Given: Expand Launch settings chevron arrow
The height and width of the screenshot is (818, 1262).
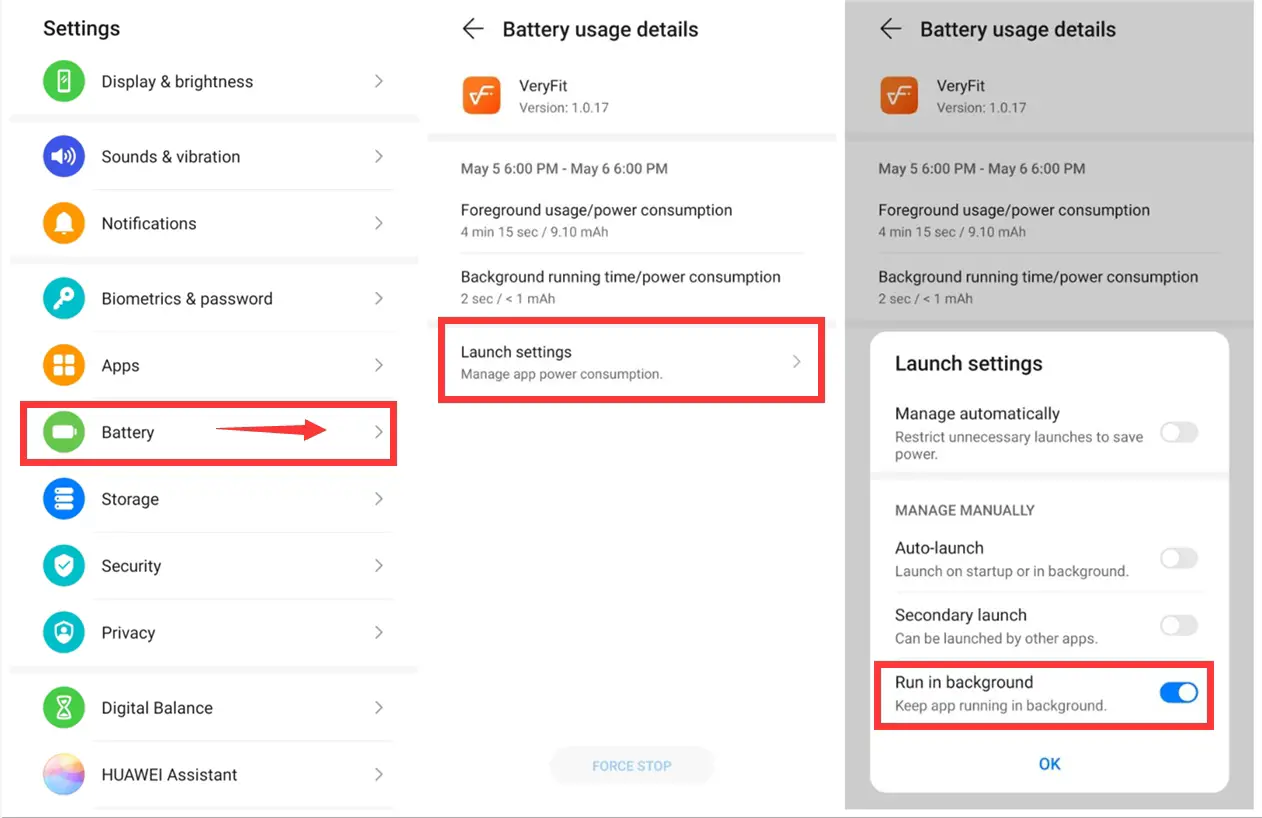Looking at the screenshot, I should point(797,362).
